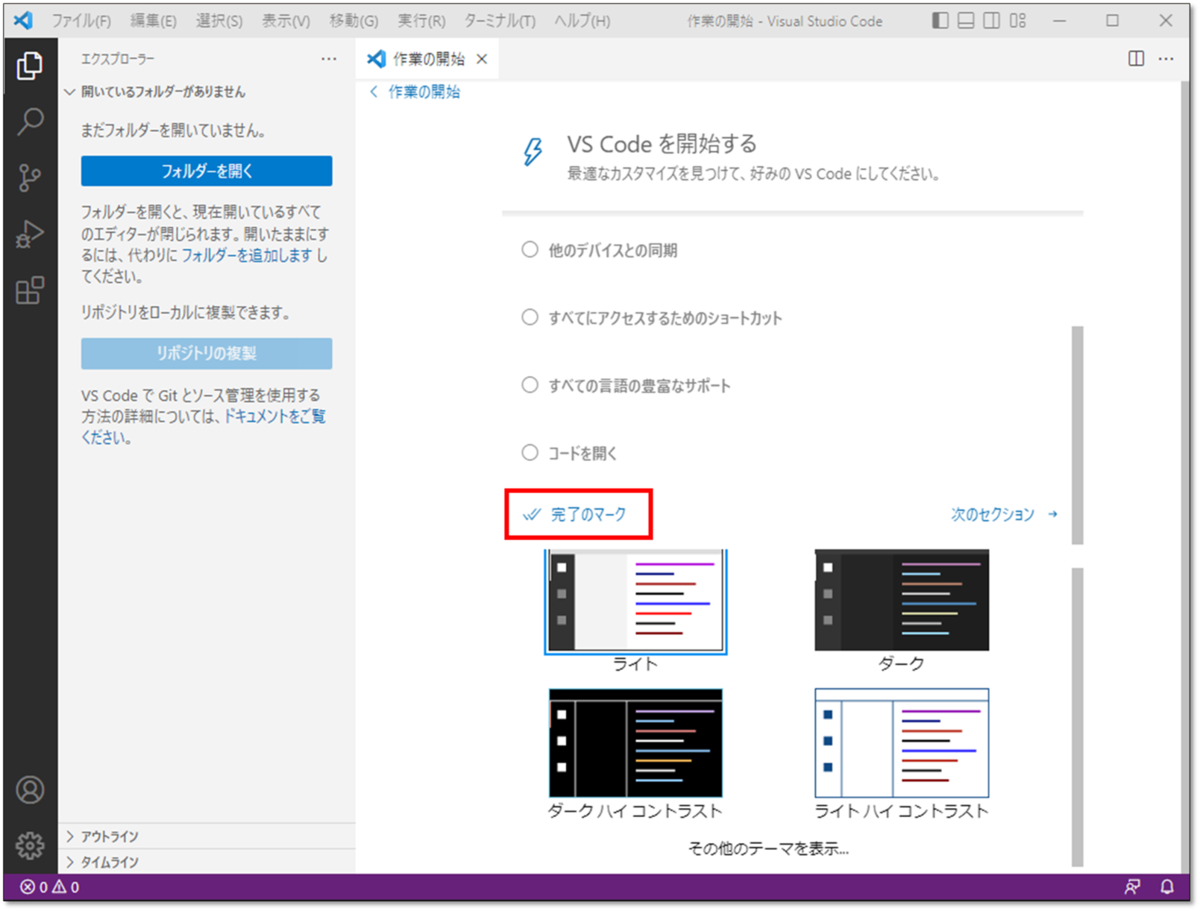Open the feedback icon in status bar
The width and height of the screenshot is (1200, 911).
click(1132, 887)
